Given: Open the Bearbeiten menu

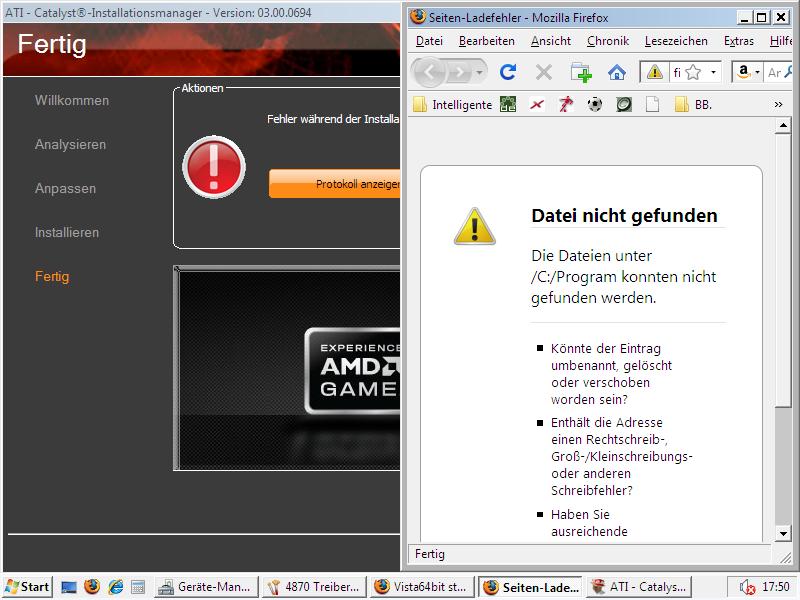Looking at the screenshot, I should pyautogui.click(x=486, y=41).
